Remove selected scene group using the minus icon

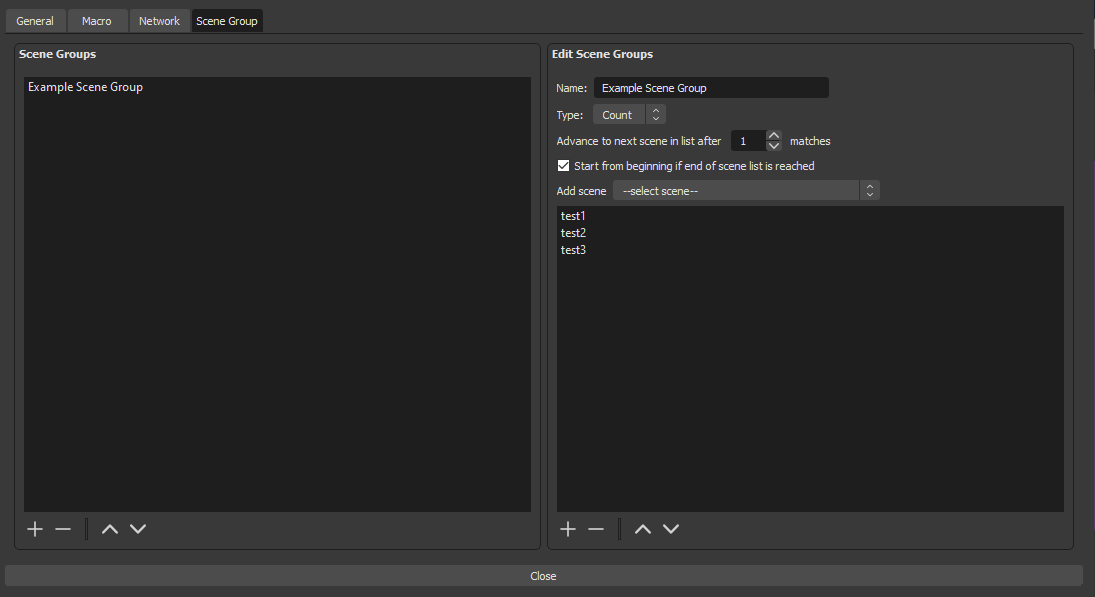63,529
